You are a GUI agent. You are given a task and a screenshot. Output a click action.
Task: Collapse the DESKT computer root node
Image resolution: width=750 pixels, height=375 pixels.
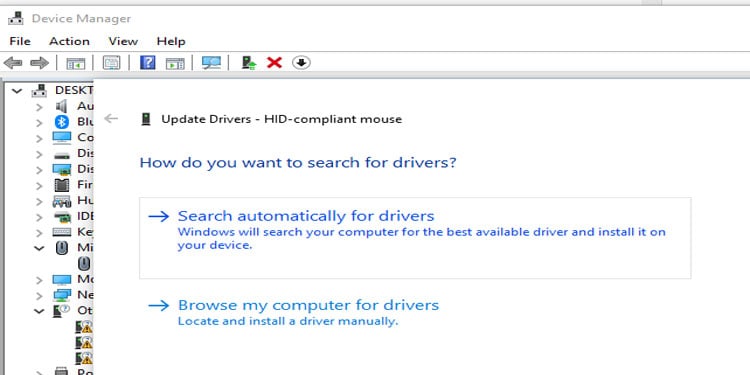point(17,90)
